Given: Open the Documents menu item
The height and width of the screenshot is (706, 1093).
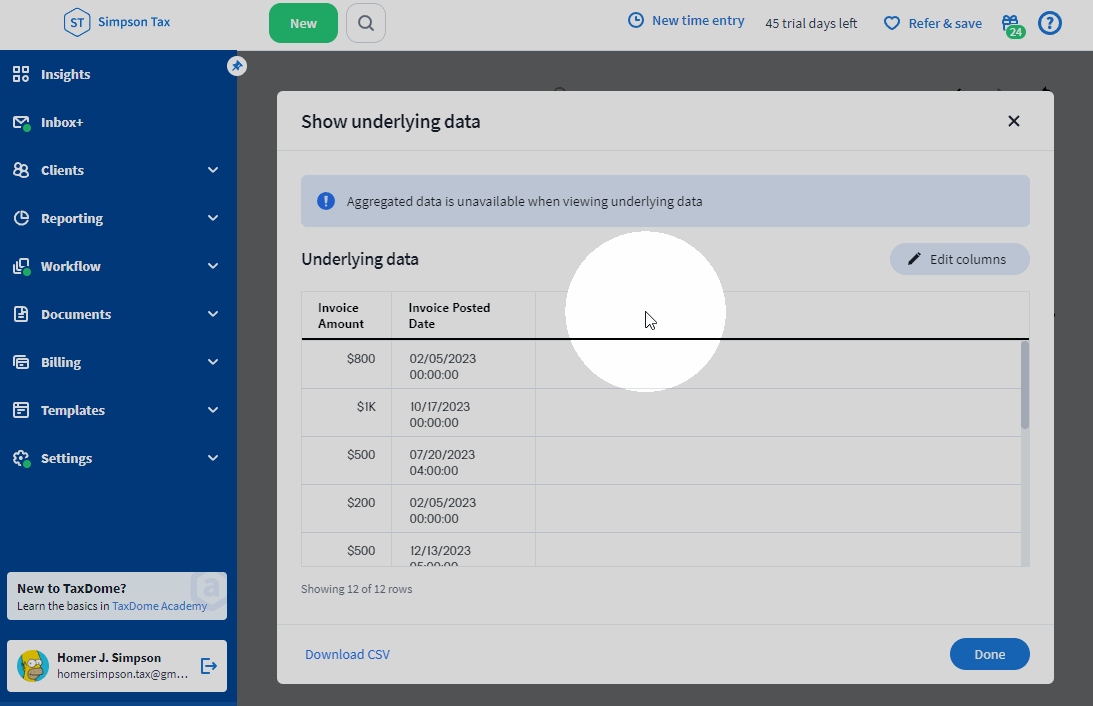Looking at the screenshot, I should pyautogui.click(x=75, y=314).
